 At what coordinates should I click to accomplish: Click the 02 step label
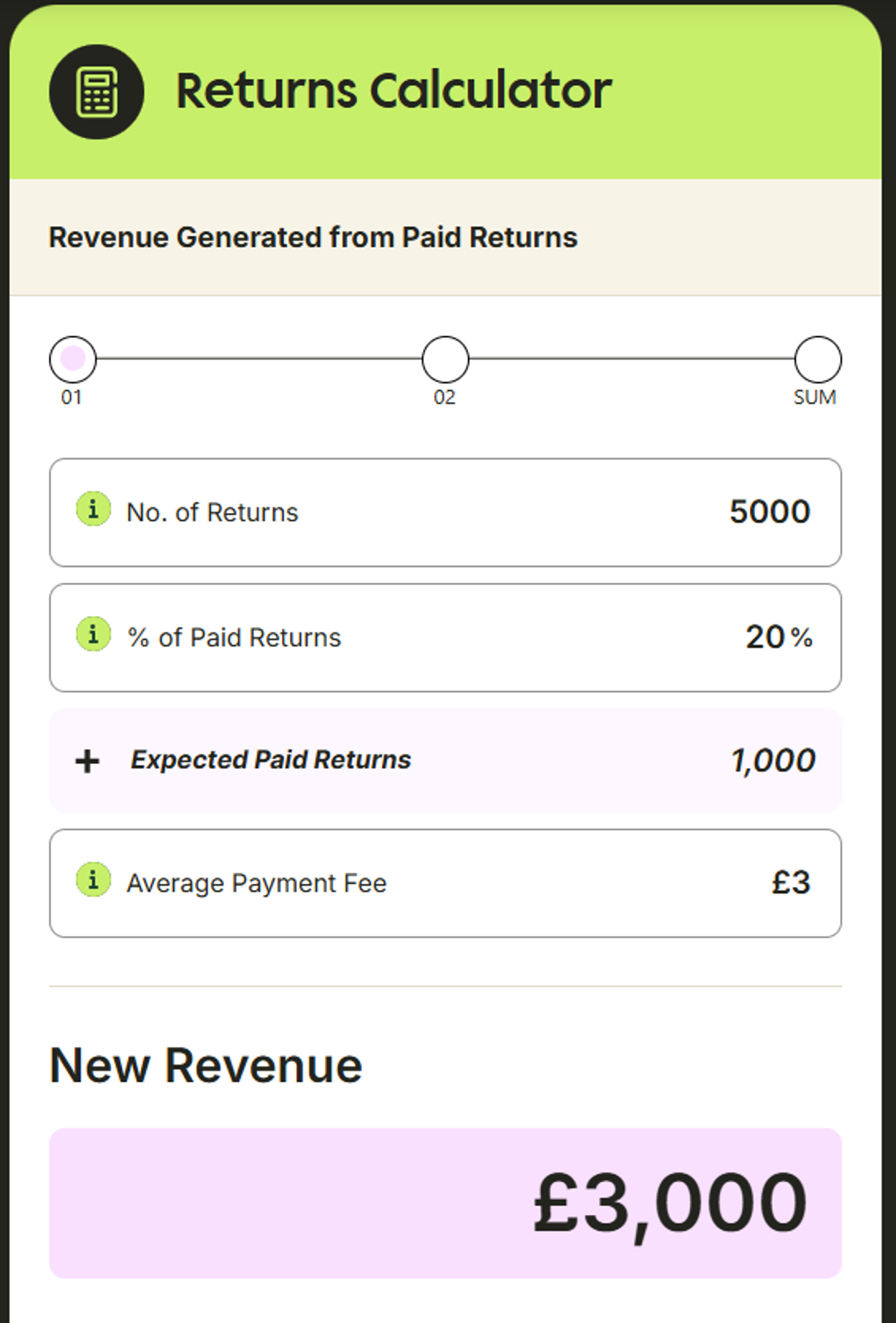444,398
